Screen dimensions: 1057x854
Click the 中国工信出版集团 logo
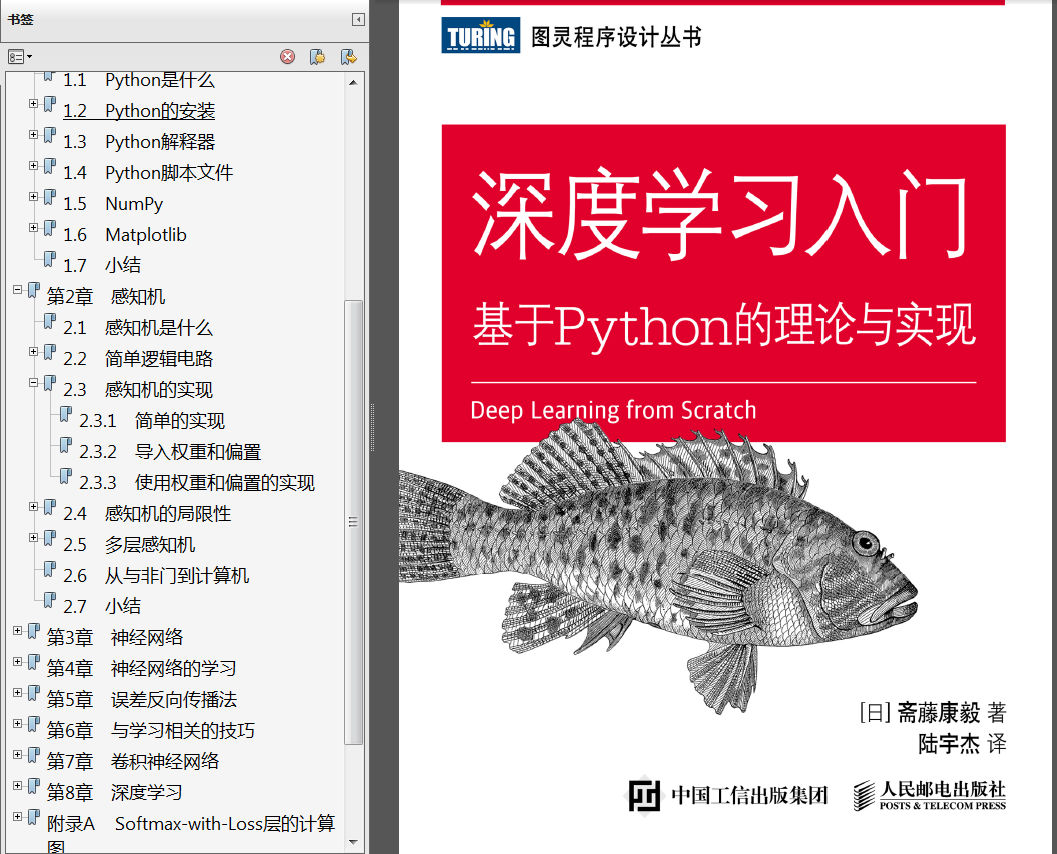pyautogui.click(x=728, y=796)
